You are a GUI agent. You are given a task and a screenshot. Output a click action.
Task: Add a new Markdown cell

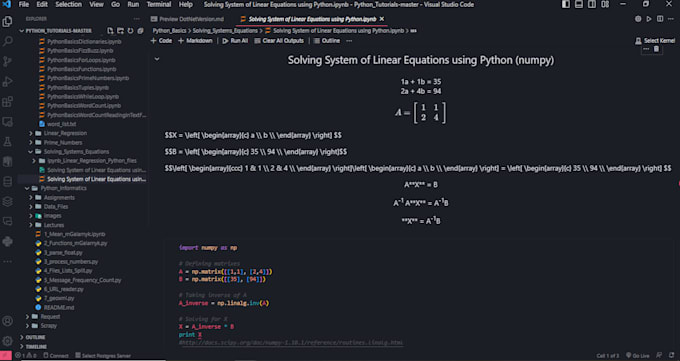196,41
